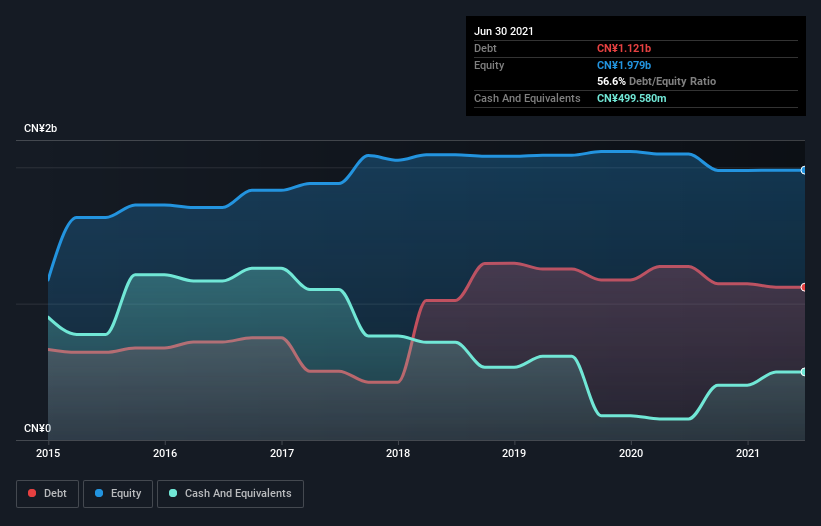This screenshot has width=821, height=526.
Task: Click the CN¥2b y-axis label
Action: coord(40,128)
